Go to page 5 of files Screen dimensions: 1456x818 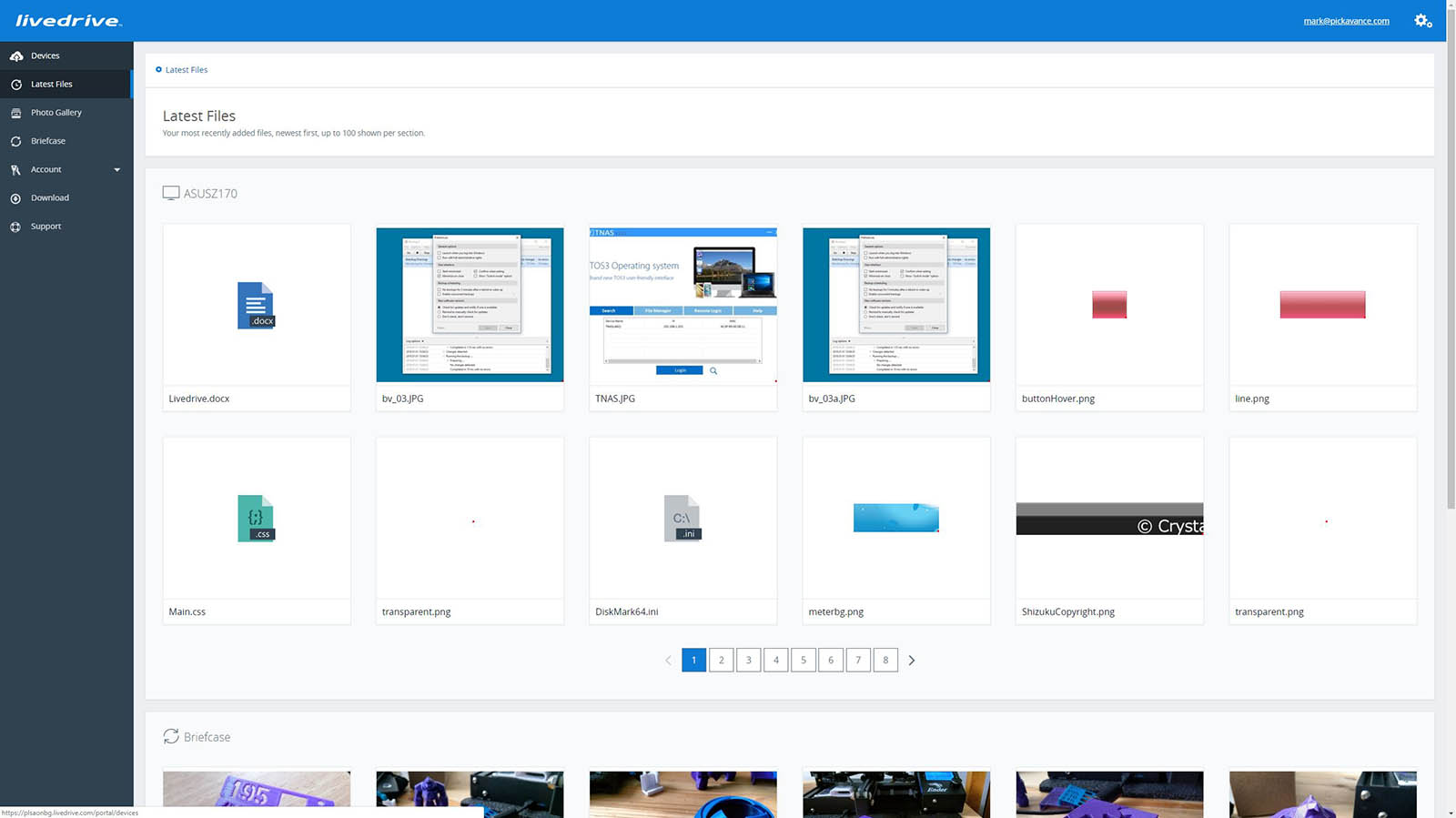[803, 660]
